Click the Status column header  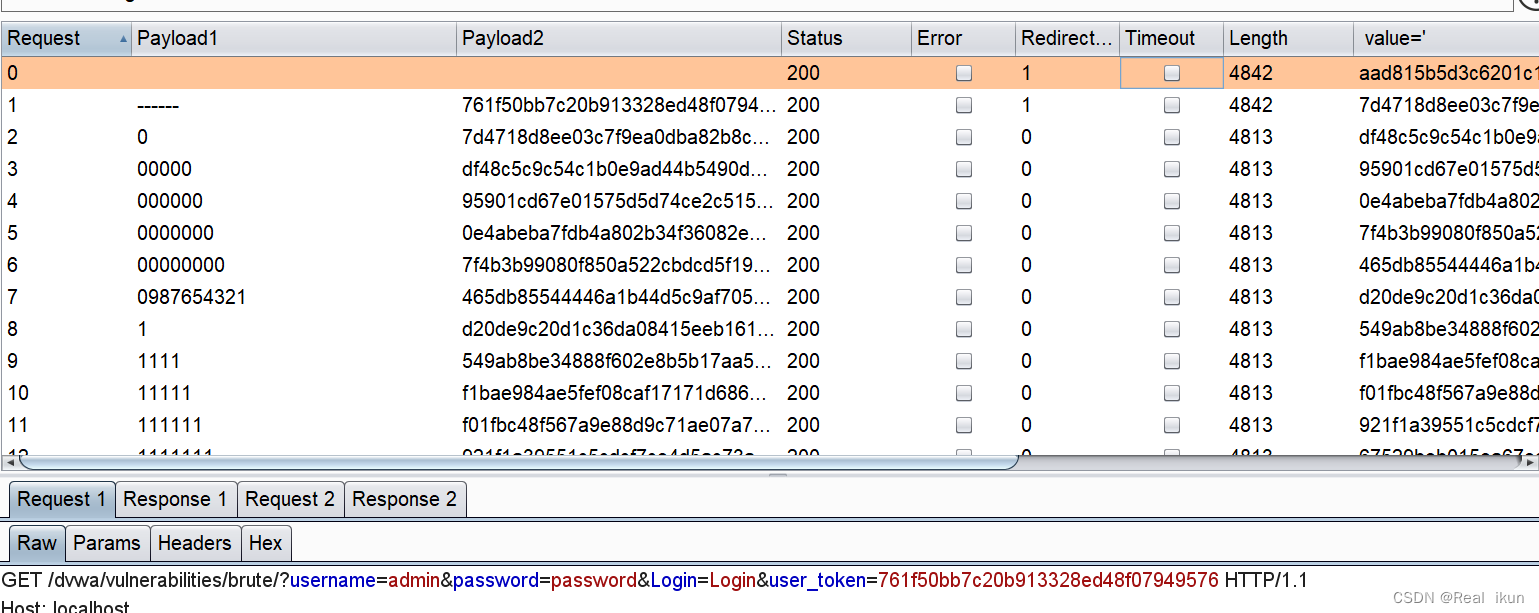(846, 38)
